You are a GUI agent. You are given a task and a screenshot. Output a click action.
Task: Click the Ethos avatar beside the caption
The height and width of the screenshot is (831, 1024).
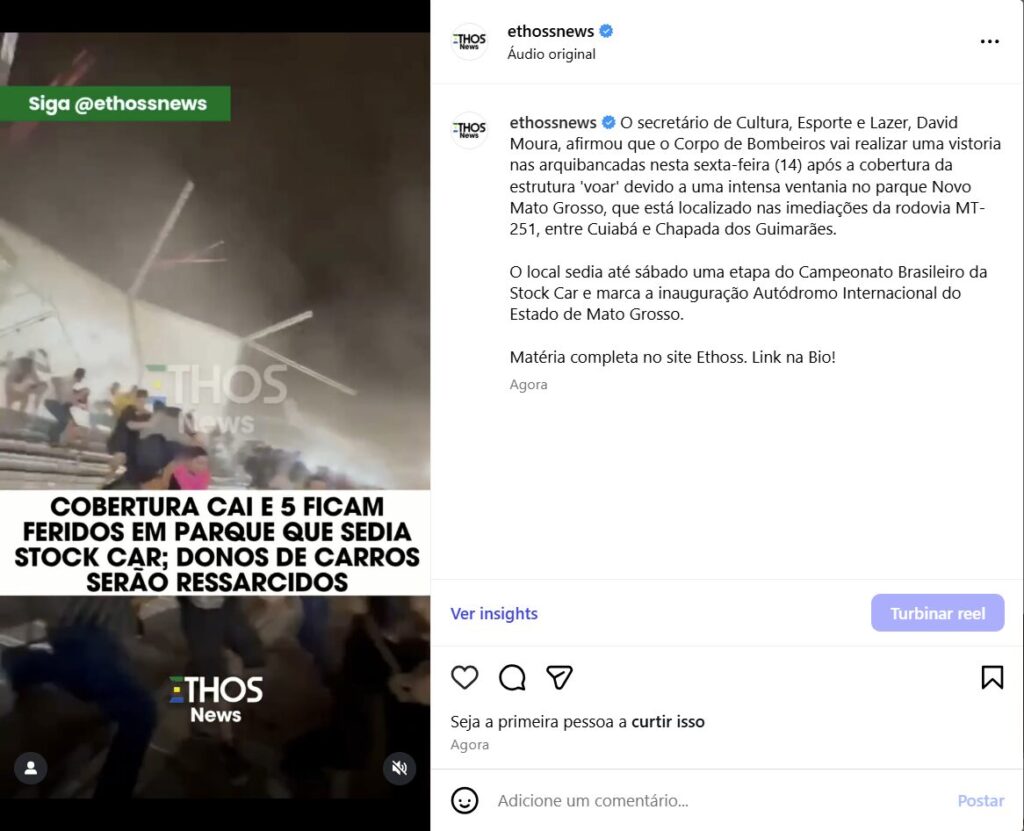click(x=469, y=130)
